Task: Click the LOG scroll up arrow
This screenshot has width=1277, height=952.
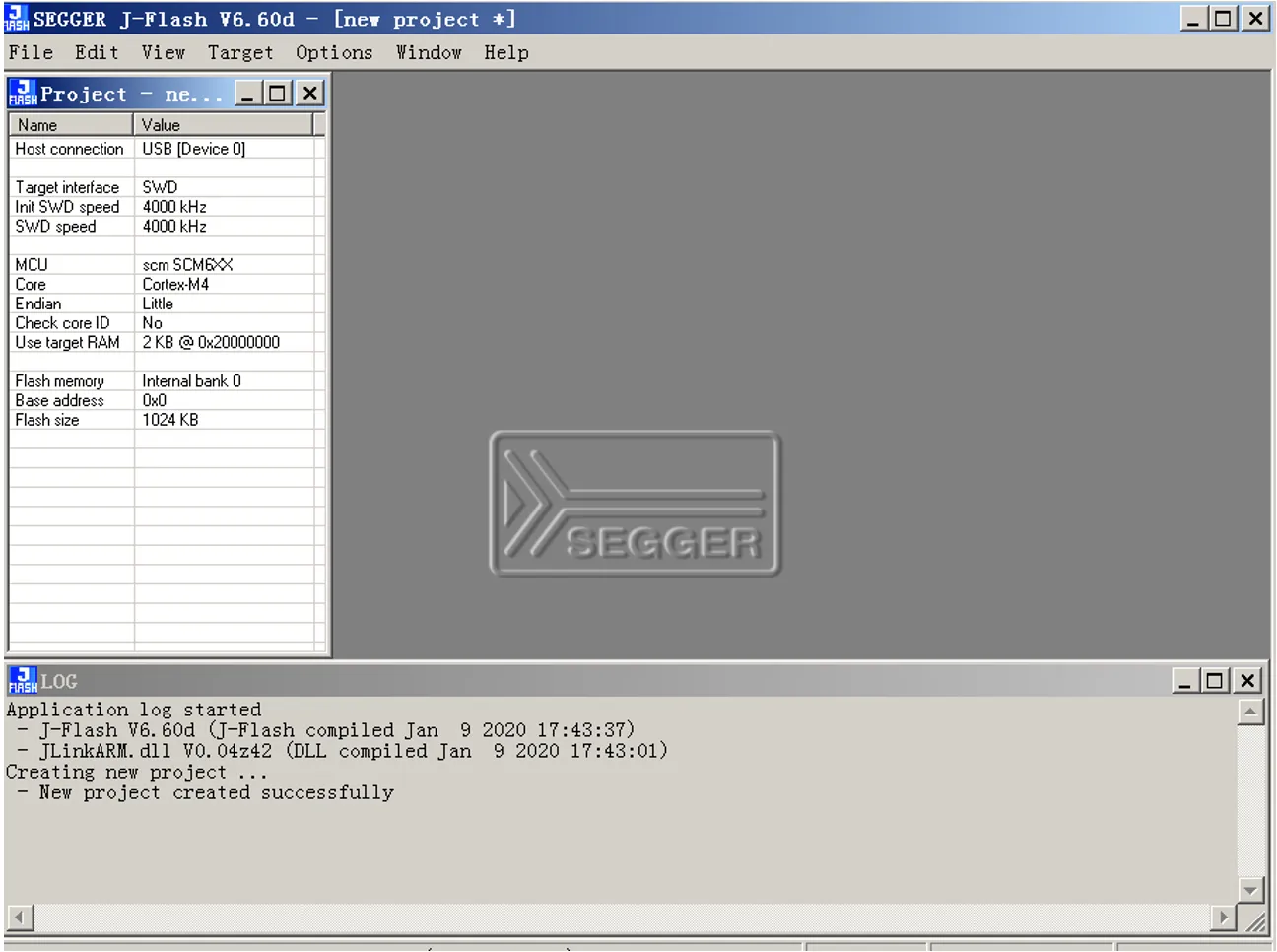Action: [1250, 712]
